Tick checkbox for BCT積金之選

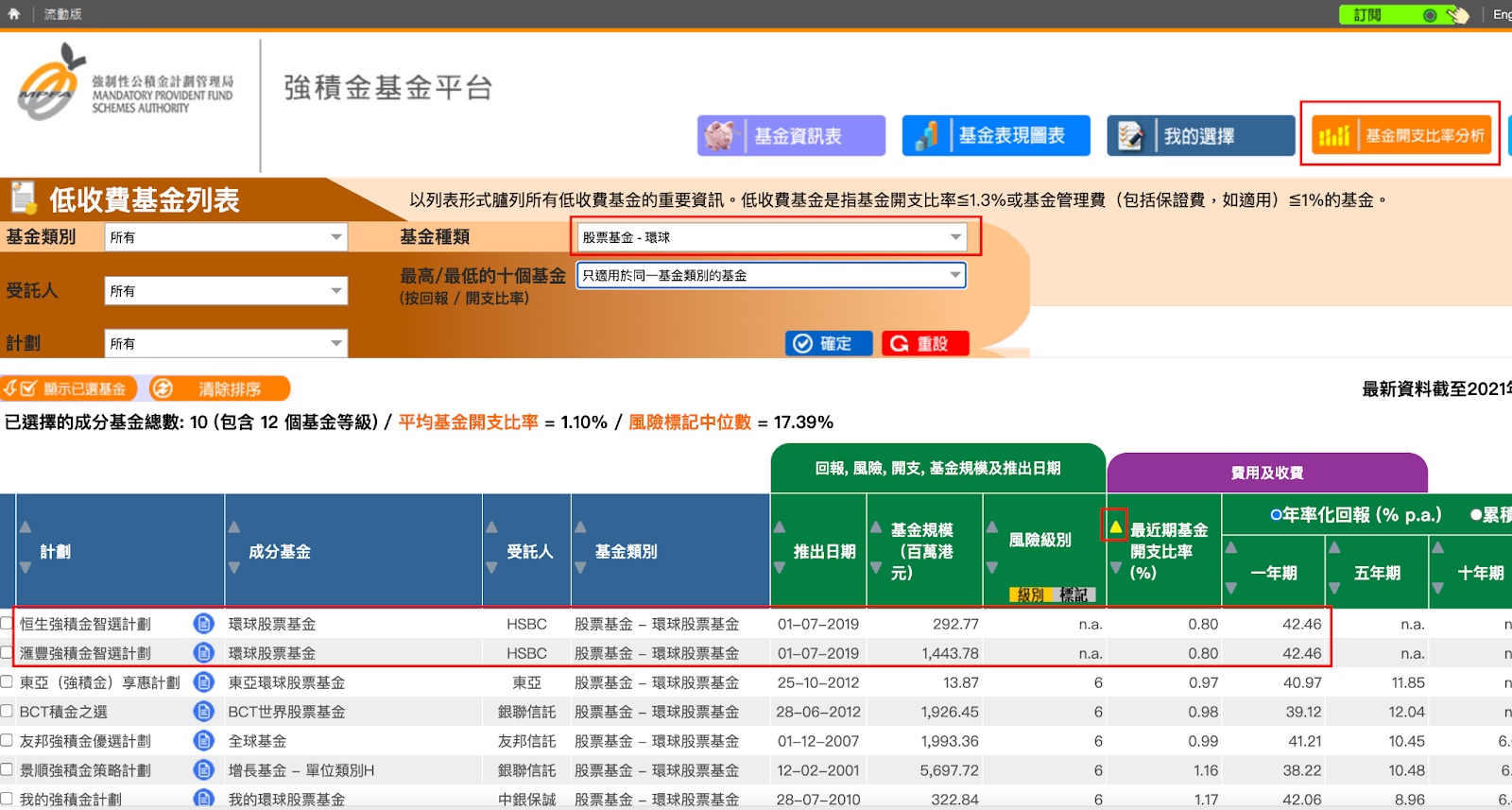tap(7, 711)
